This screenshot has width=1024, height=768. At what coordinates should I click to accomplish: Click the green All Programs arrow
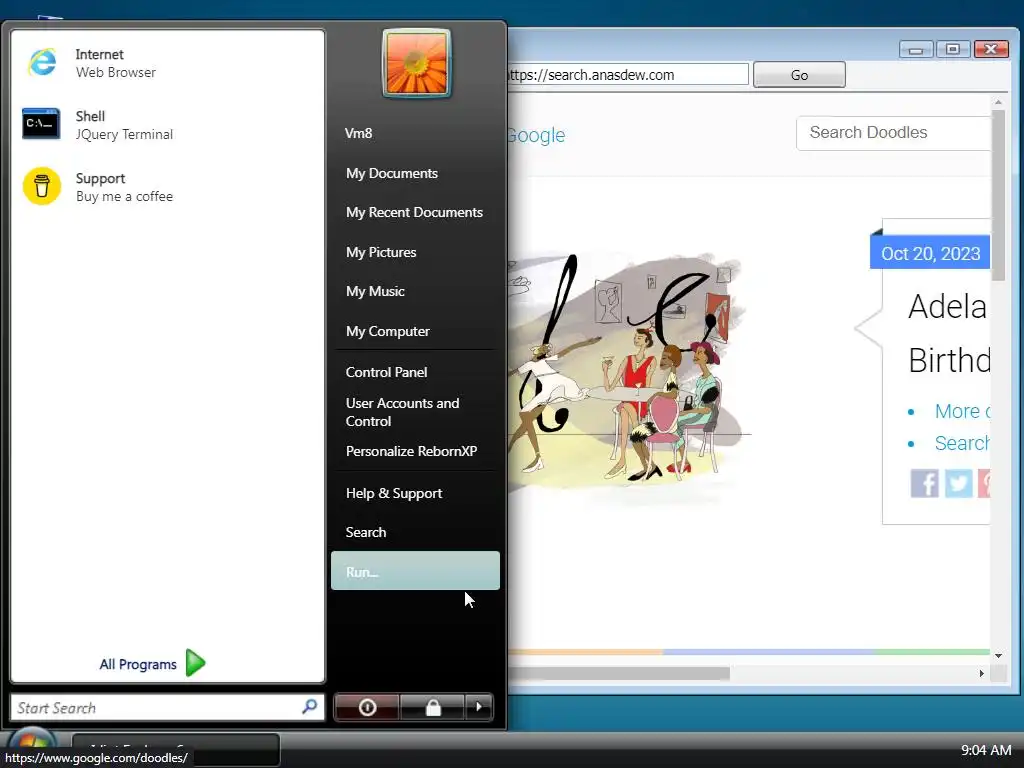tap(195, 663)
